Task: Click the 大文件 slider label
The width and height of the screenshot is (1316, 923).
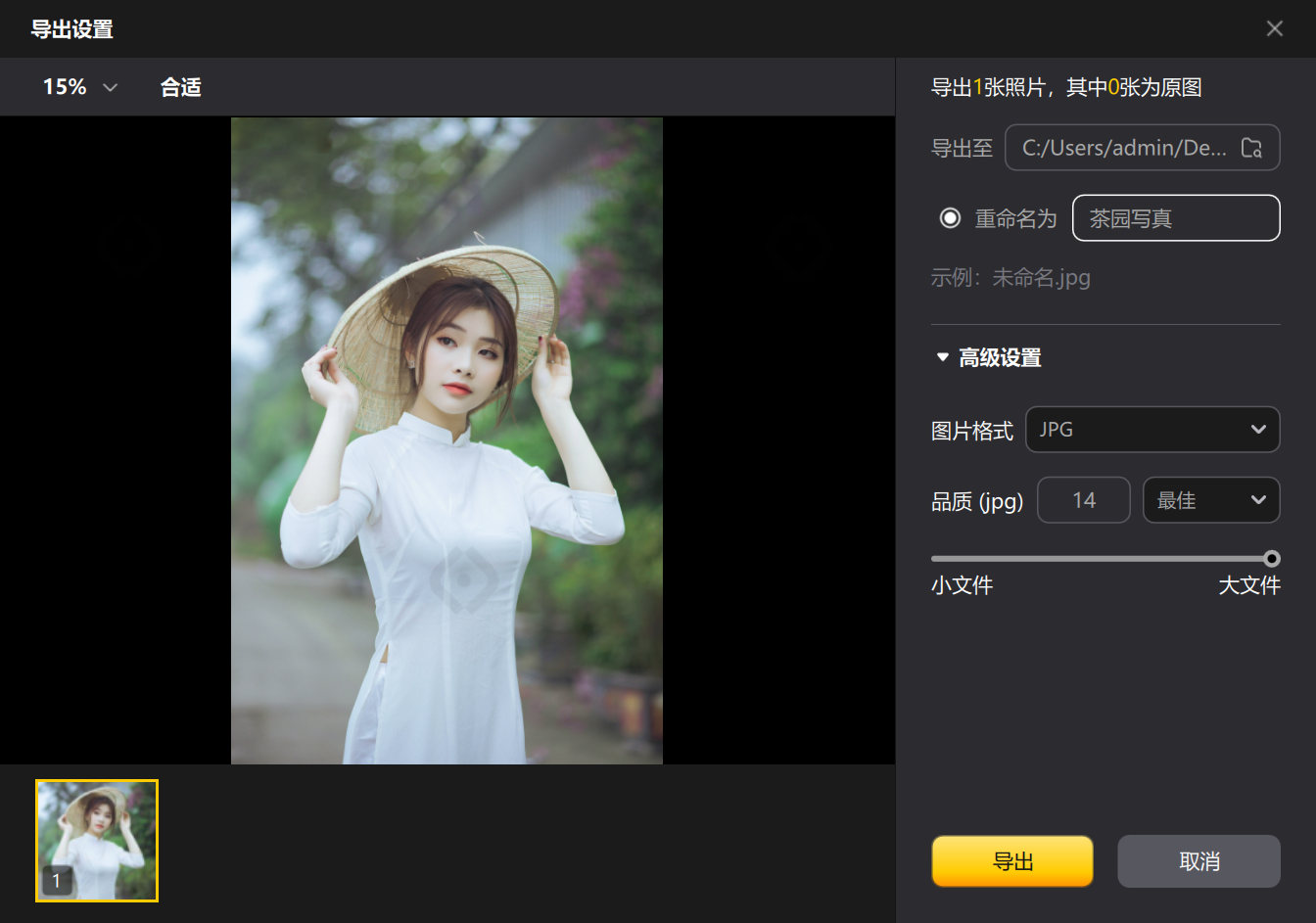Action: (1248, 585)
